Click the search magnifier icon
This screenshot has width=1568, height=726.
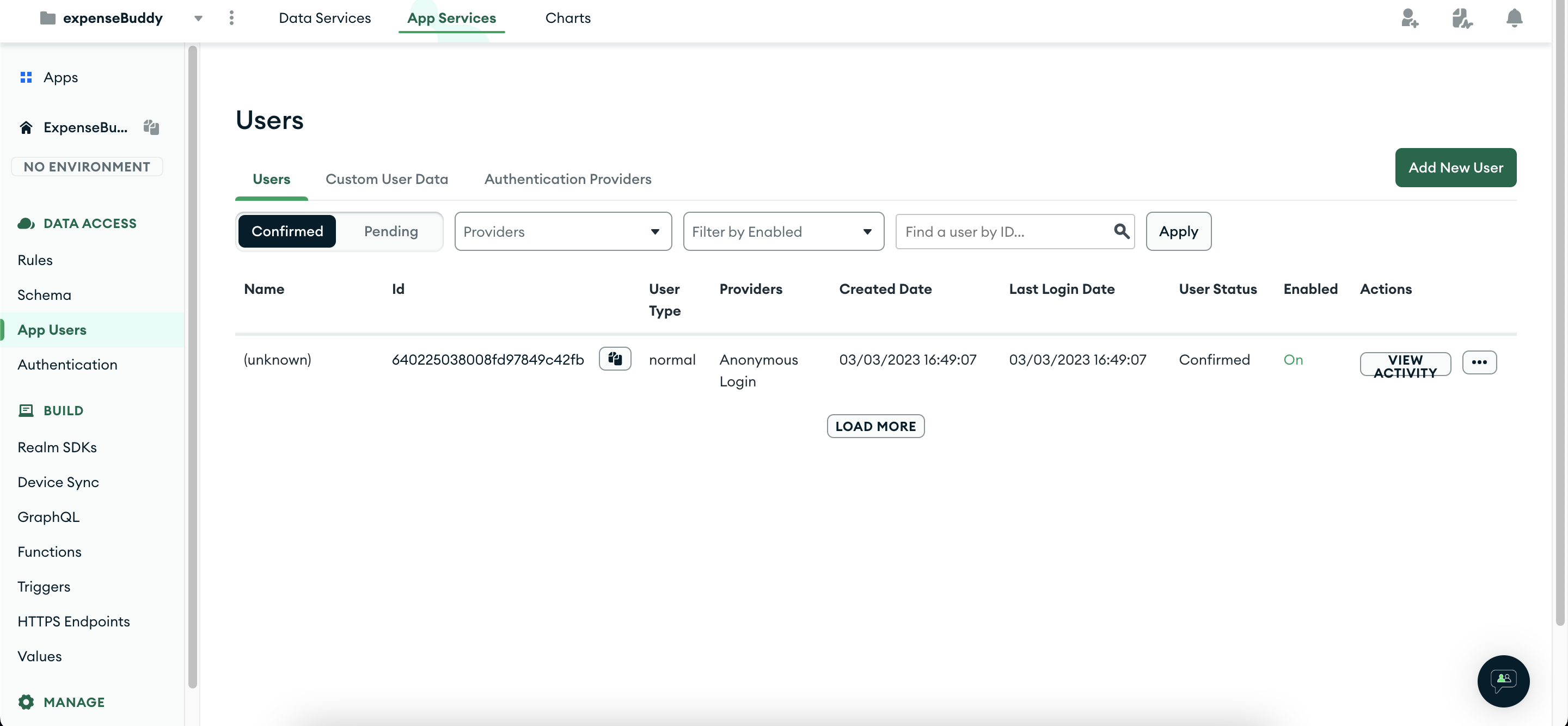point(1121,231)
